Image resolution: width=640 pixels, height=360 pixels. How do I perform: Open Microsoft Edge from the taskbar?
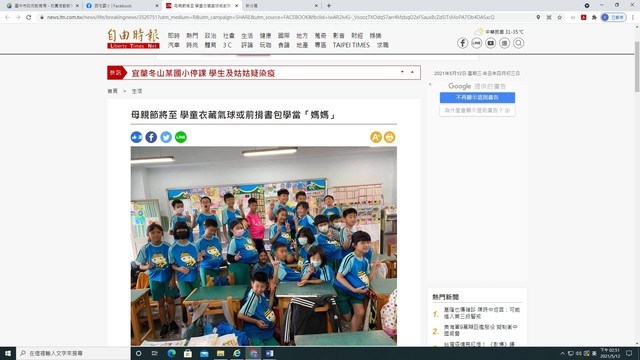click(x=171, y=353)
